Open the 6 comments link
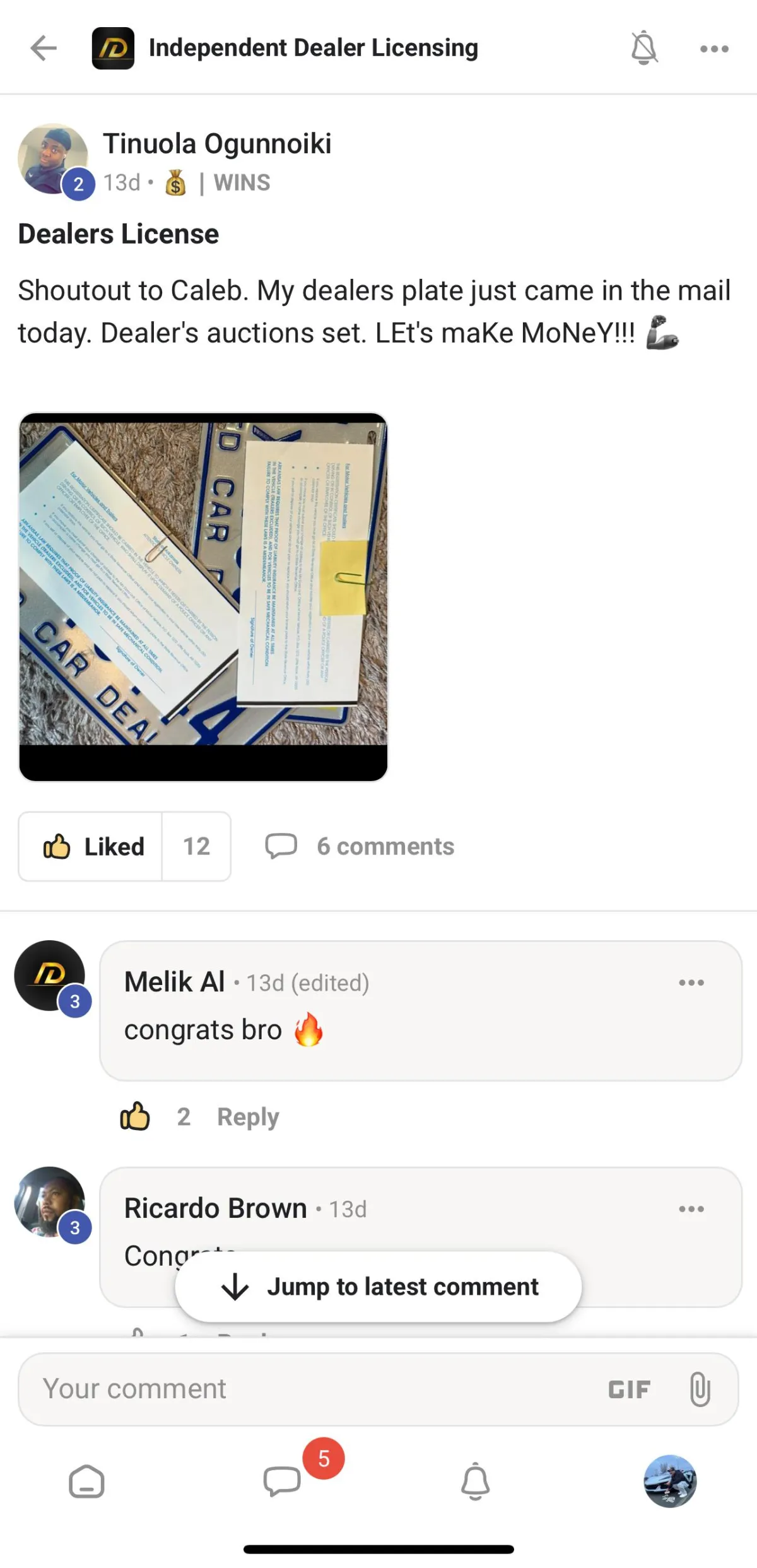The height and width of the screenshot is (1568, 757). click(x=360, y=846)
